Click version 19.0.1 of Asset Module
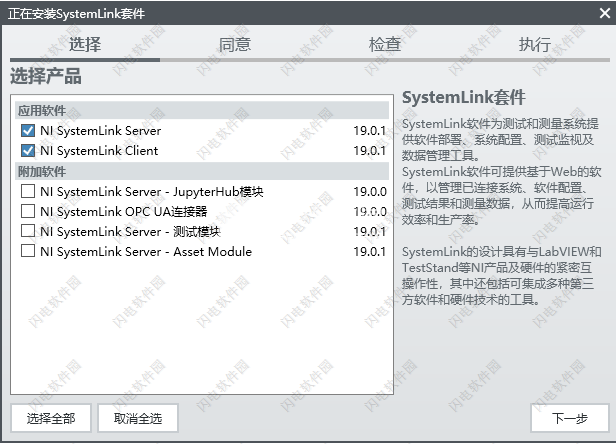 (x=370, y=251)
